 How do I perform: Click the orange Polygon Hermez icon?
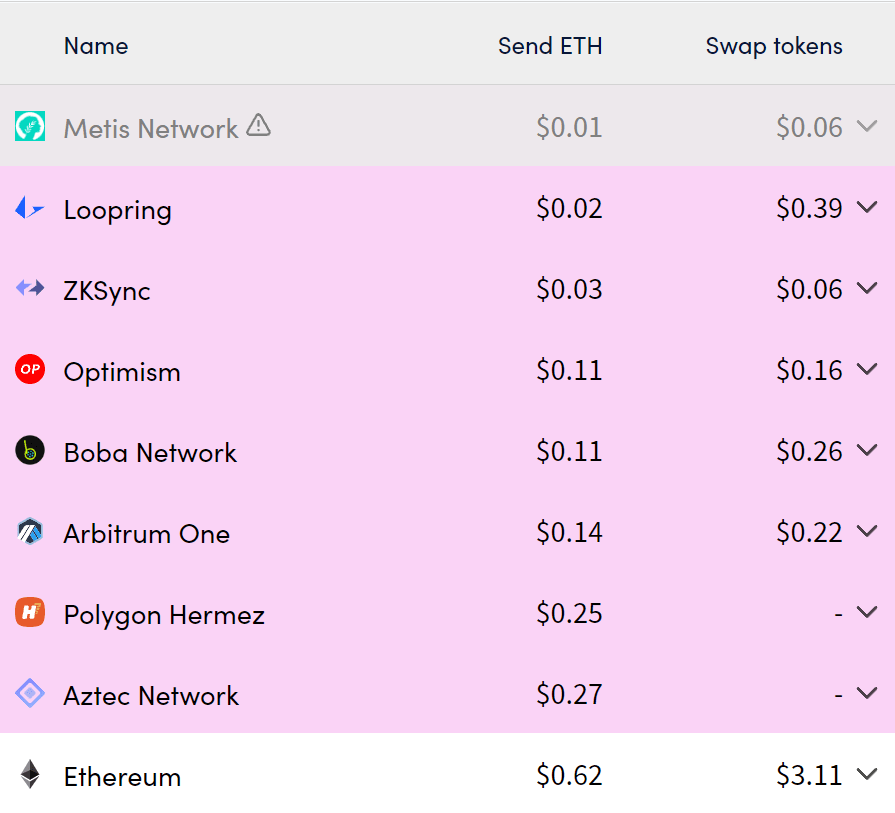tap(30, 612)
